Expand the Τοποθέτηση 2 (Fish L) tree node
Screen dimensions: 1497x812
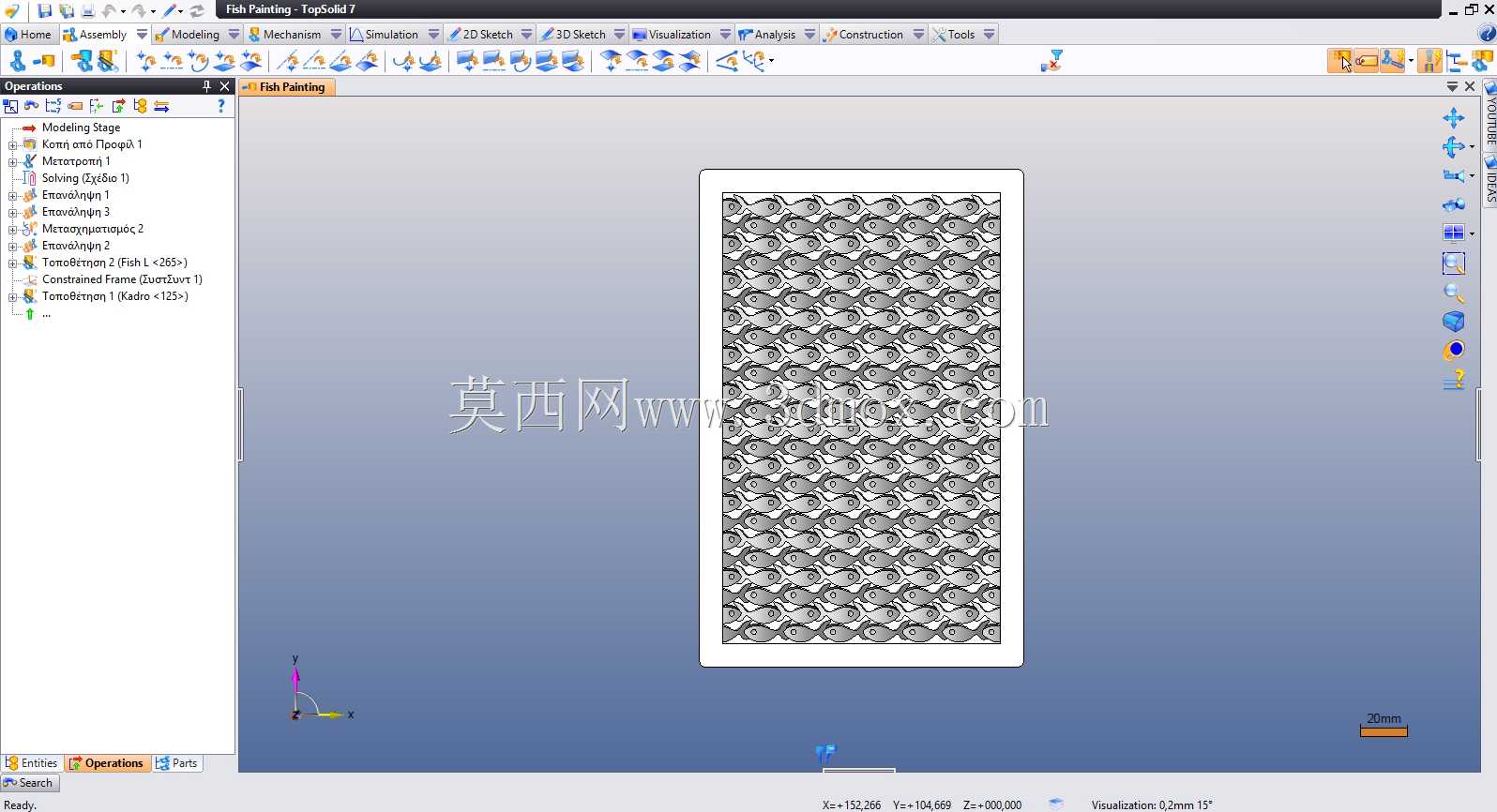click(13, 263)
